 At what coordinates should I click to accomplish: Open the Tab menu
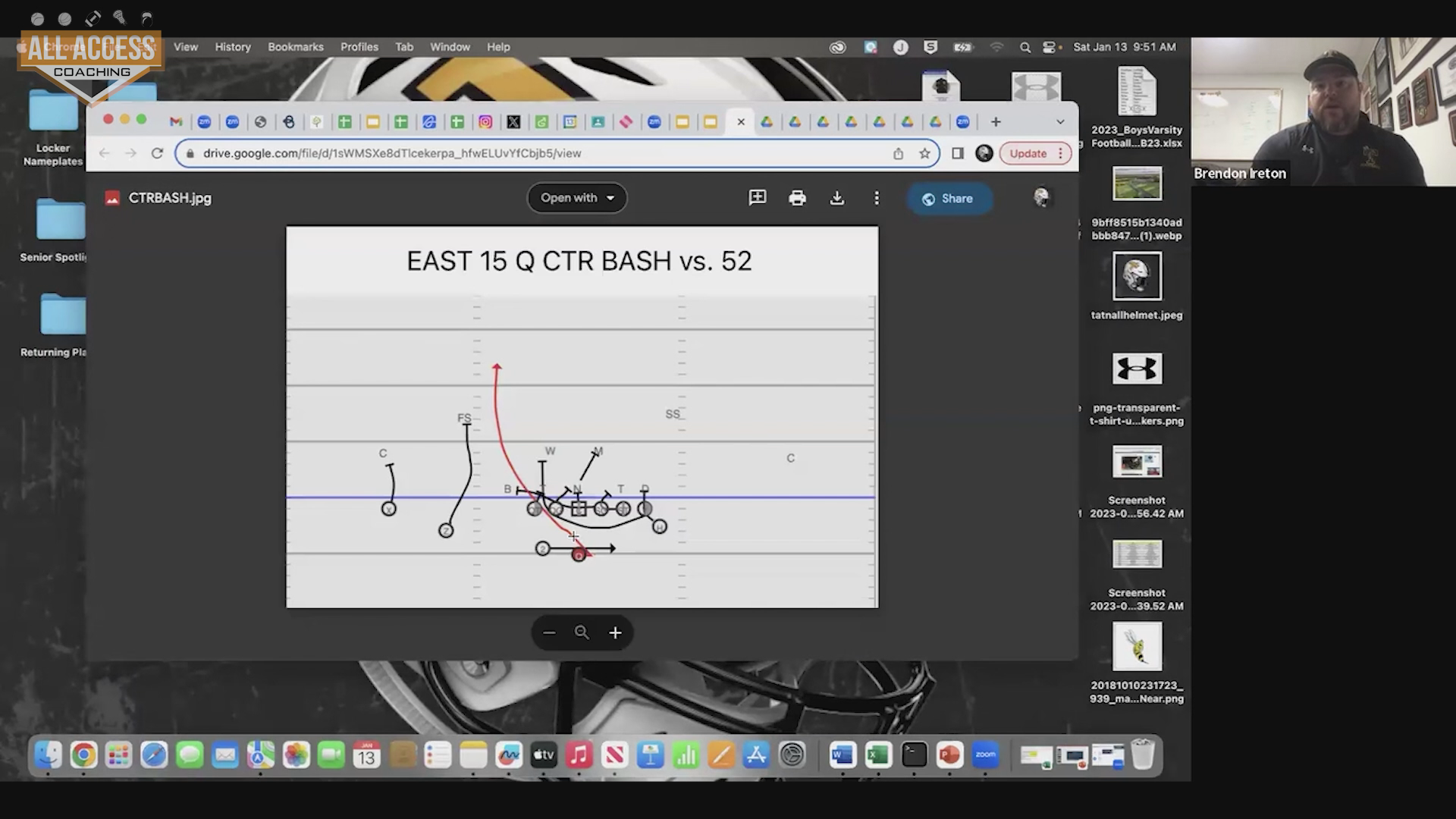404,47
